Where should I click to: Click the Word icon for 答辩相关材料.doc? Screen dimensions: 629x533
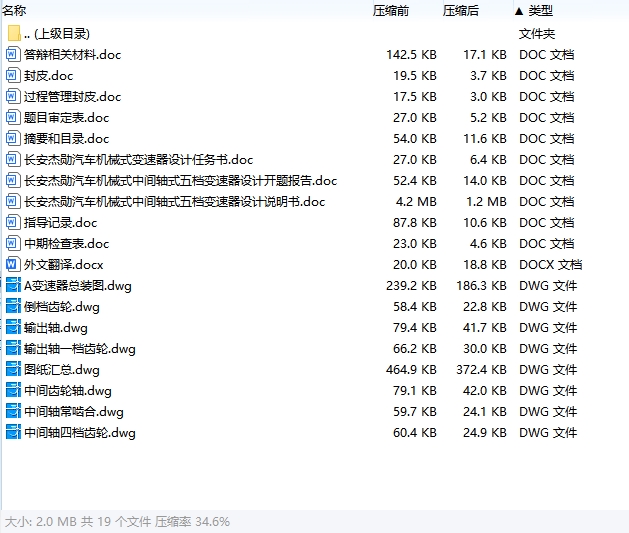click(x=13, y=54)
